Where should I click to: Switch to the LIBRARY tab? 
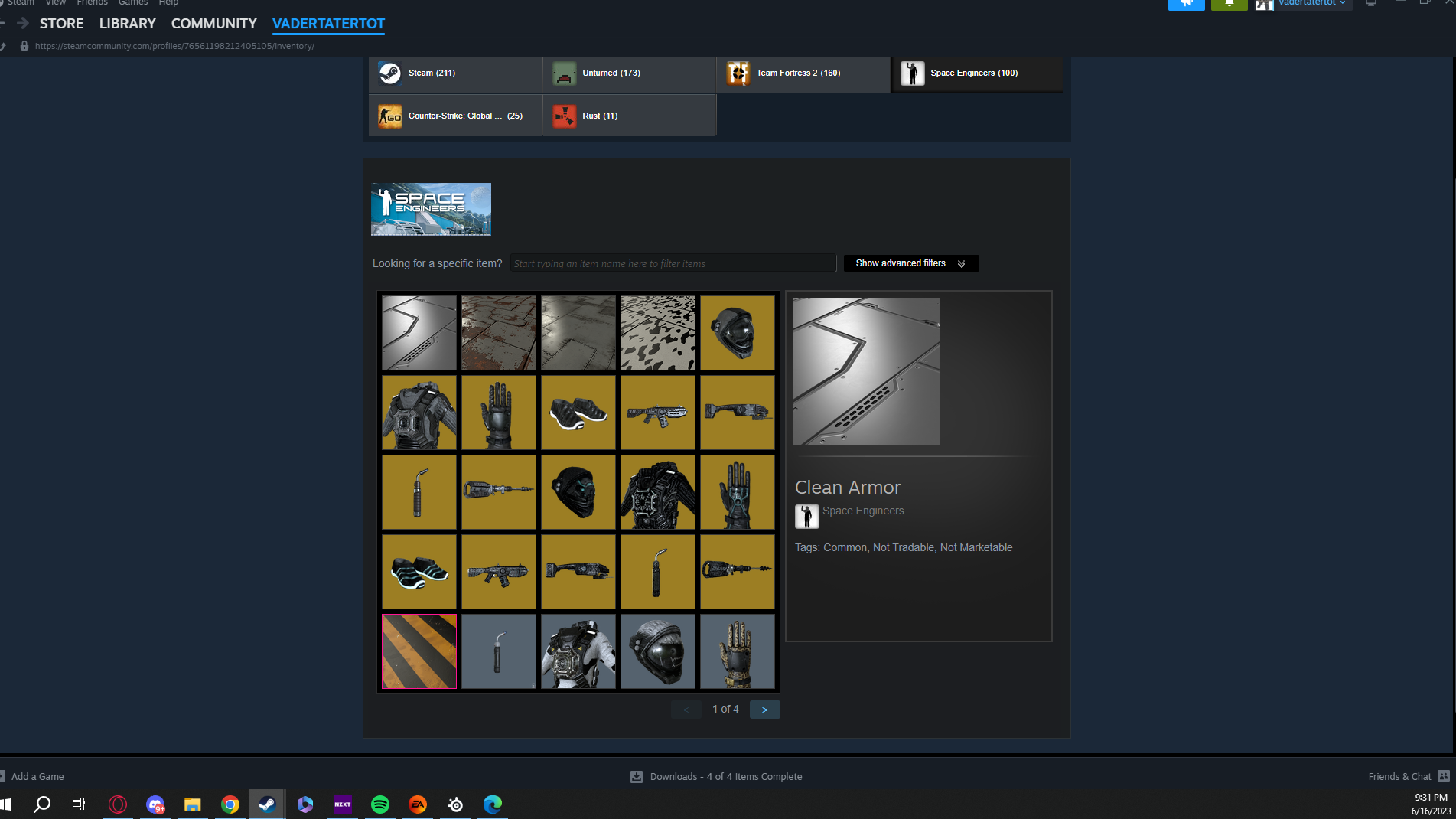point(127,24)
